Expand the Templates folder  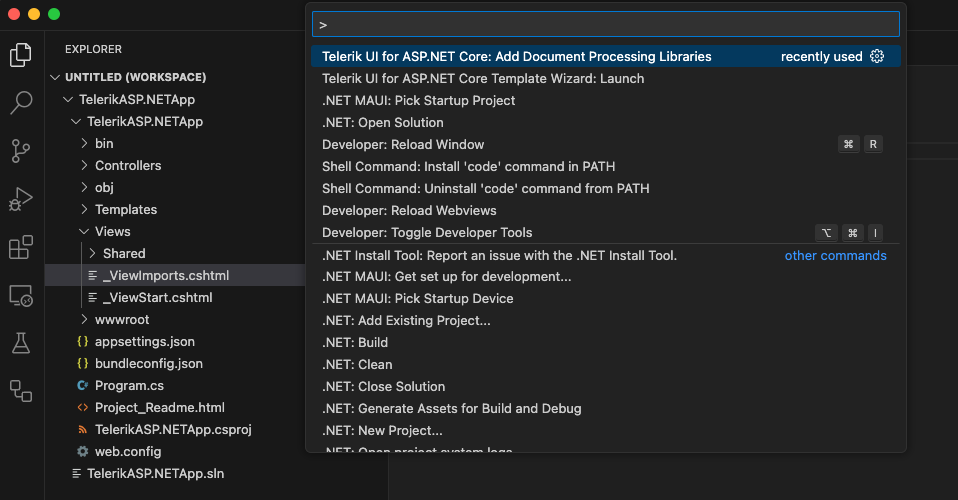click(84, 209)
